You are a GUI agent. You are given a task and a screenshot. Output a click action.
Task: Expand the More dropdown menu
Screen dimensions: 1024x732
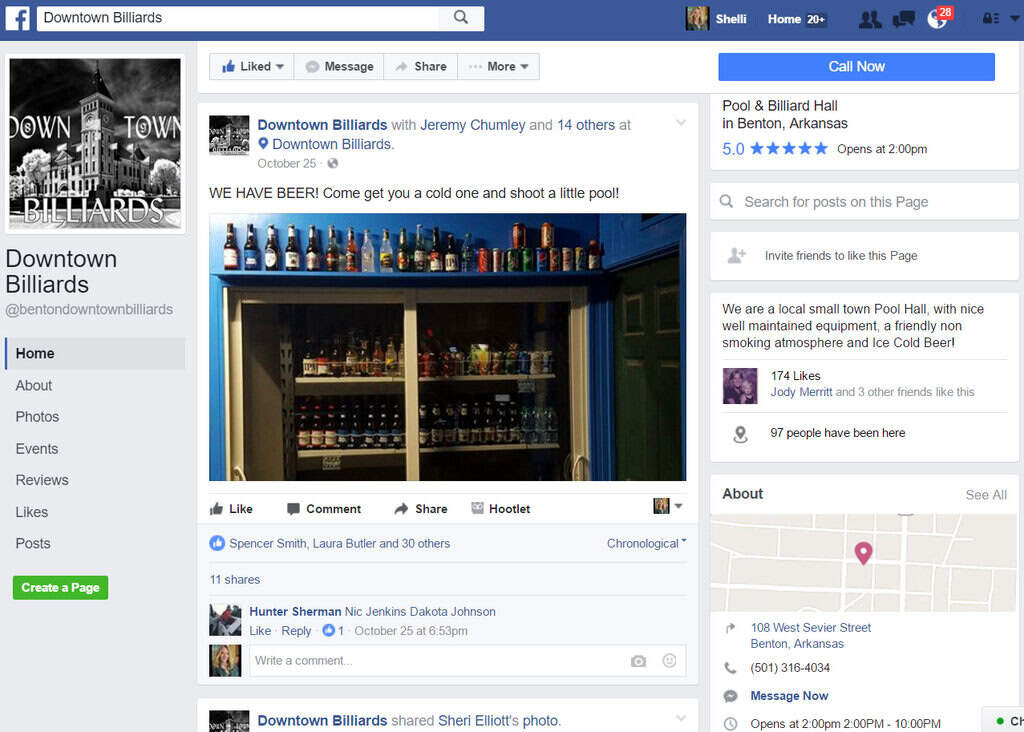tap(499, 67)
